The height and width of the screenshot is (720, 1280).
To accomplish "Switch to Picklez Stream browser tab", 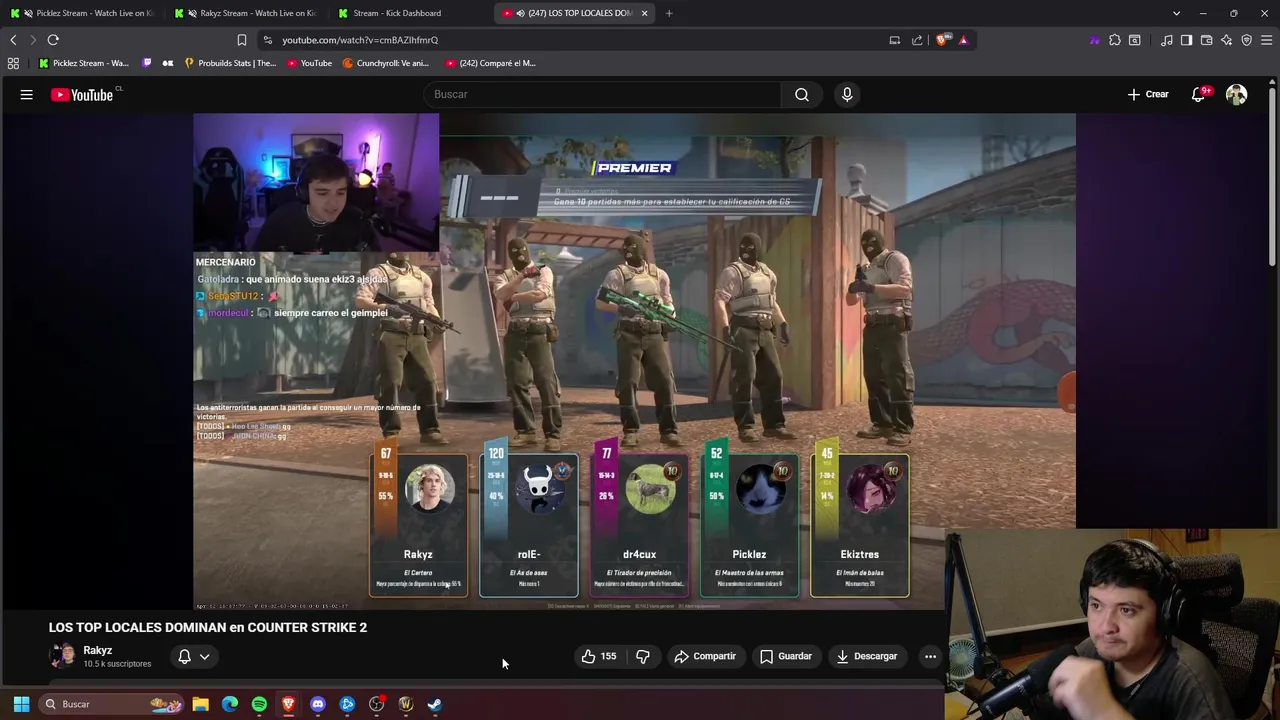I will coord(82,13).
